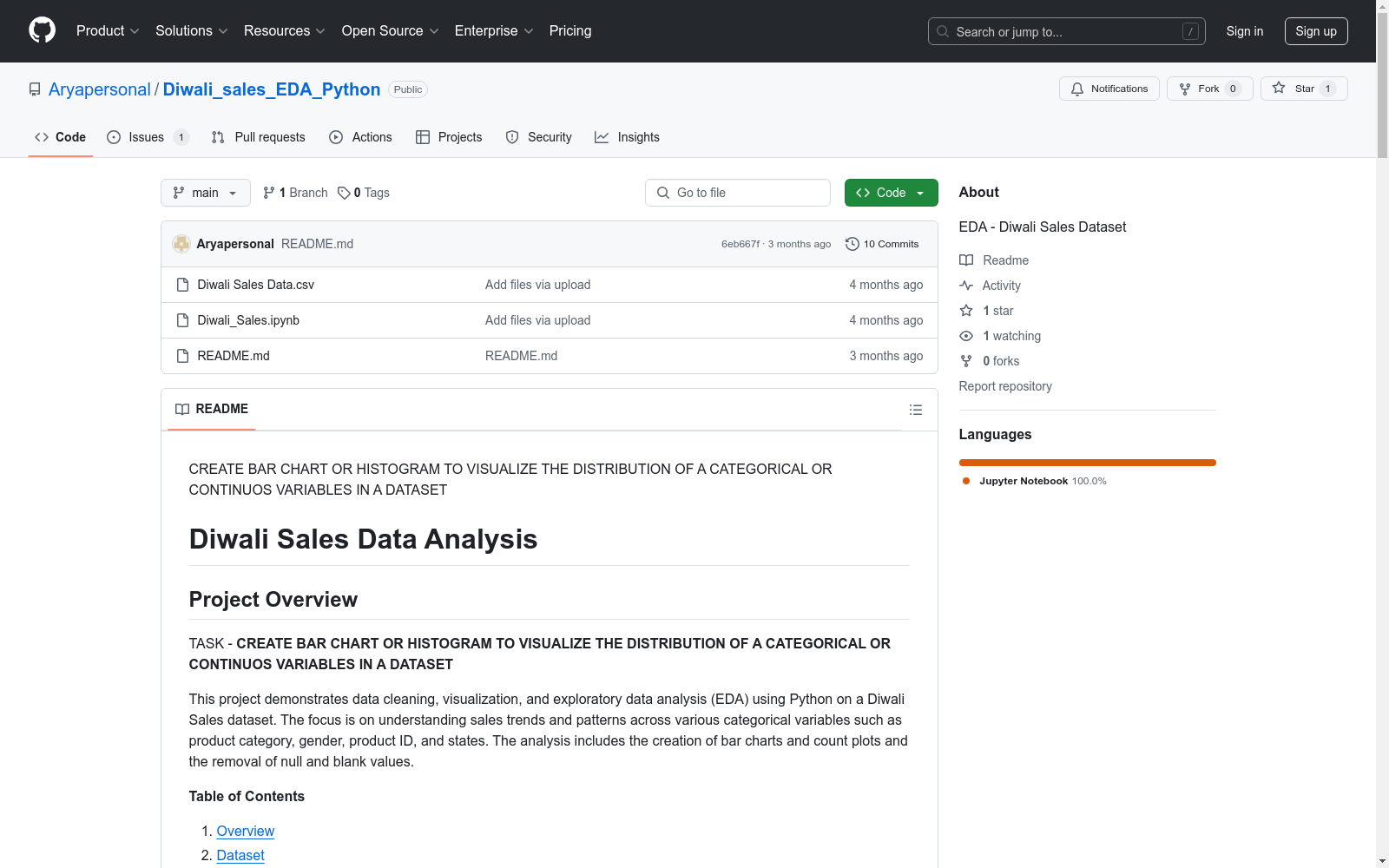Viewport: 1389px width, 868px height.
Task: Expand the green Code dropdown button
Action: coord(891,193)
